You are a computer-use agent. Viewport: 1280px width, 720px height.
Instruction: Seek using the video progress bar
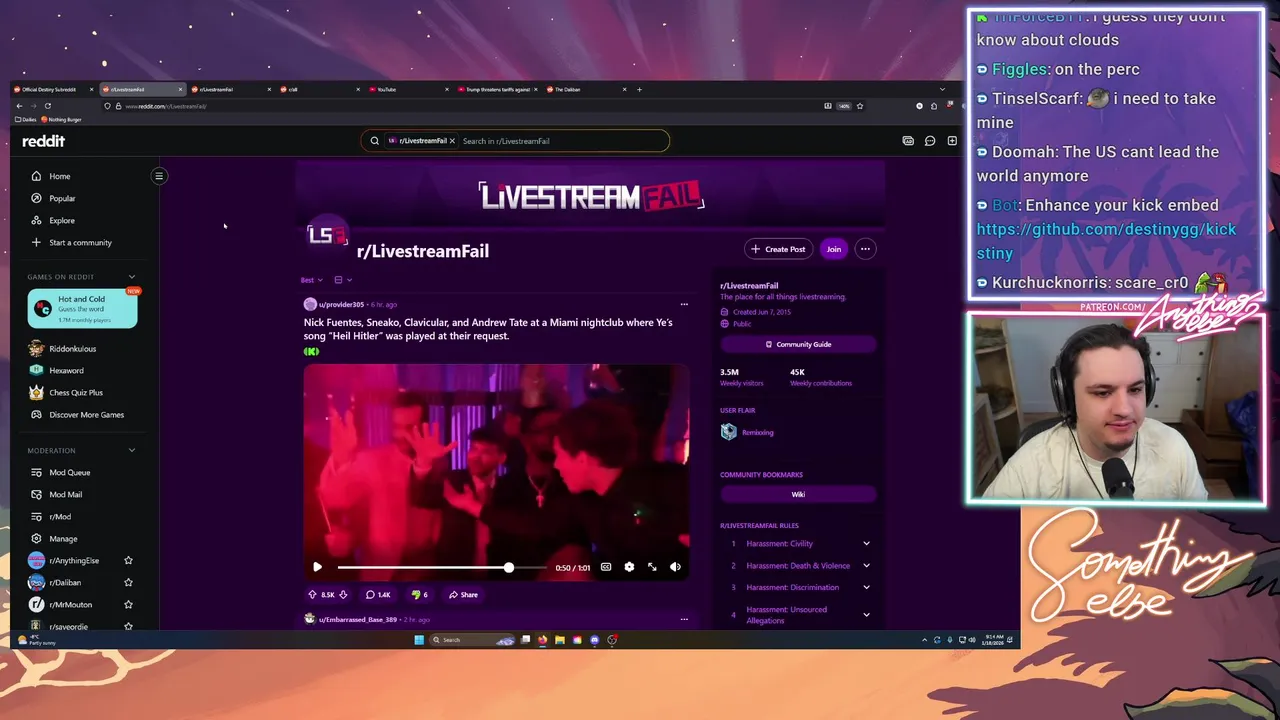442,567
